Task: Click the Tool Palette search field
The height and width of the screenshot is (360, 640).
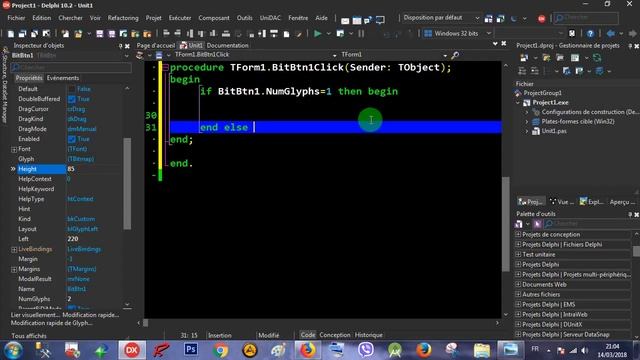Action: pos(591,224)
